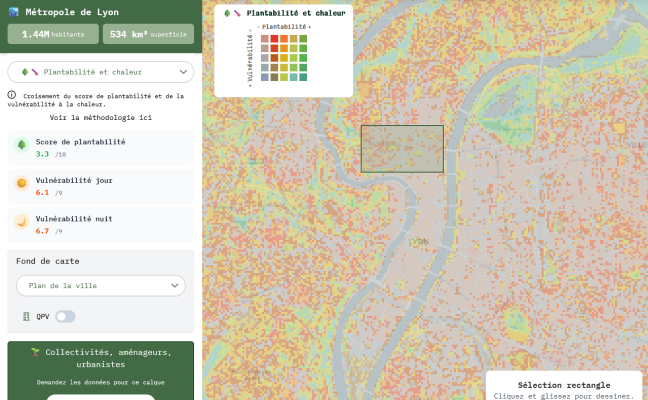Enable the QPV toggle switch

[64, 317]
